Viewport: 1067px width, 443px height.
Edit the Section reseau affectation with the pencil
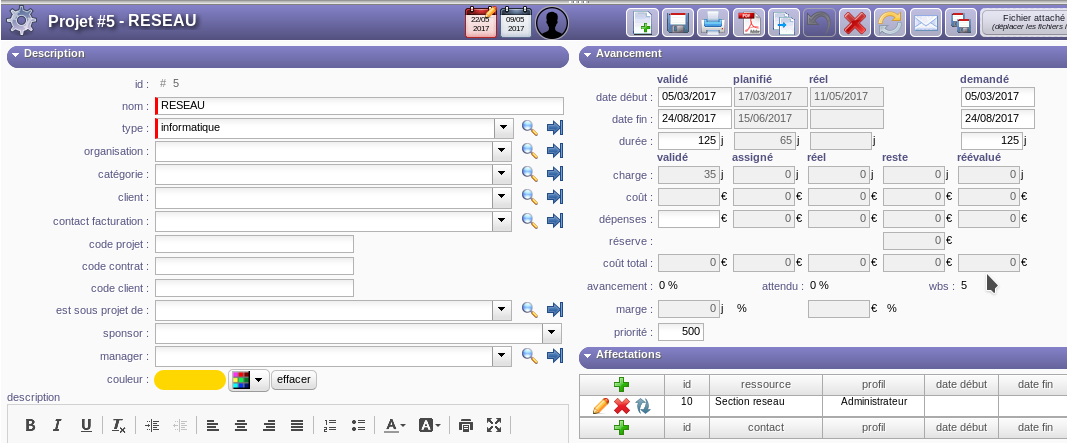[600, 405]
